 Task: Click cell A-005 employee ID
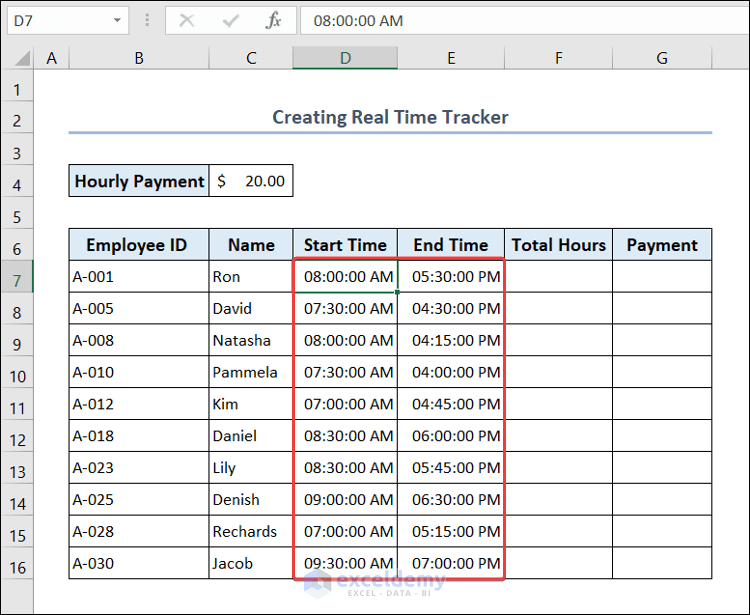click(x=139, y=308)
